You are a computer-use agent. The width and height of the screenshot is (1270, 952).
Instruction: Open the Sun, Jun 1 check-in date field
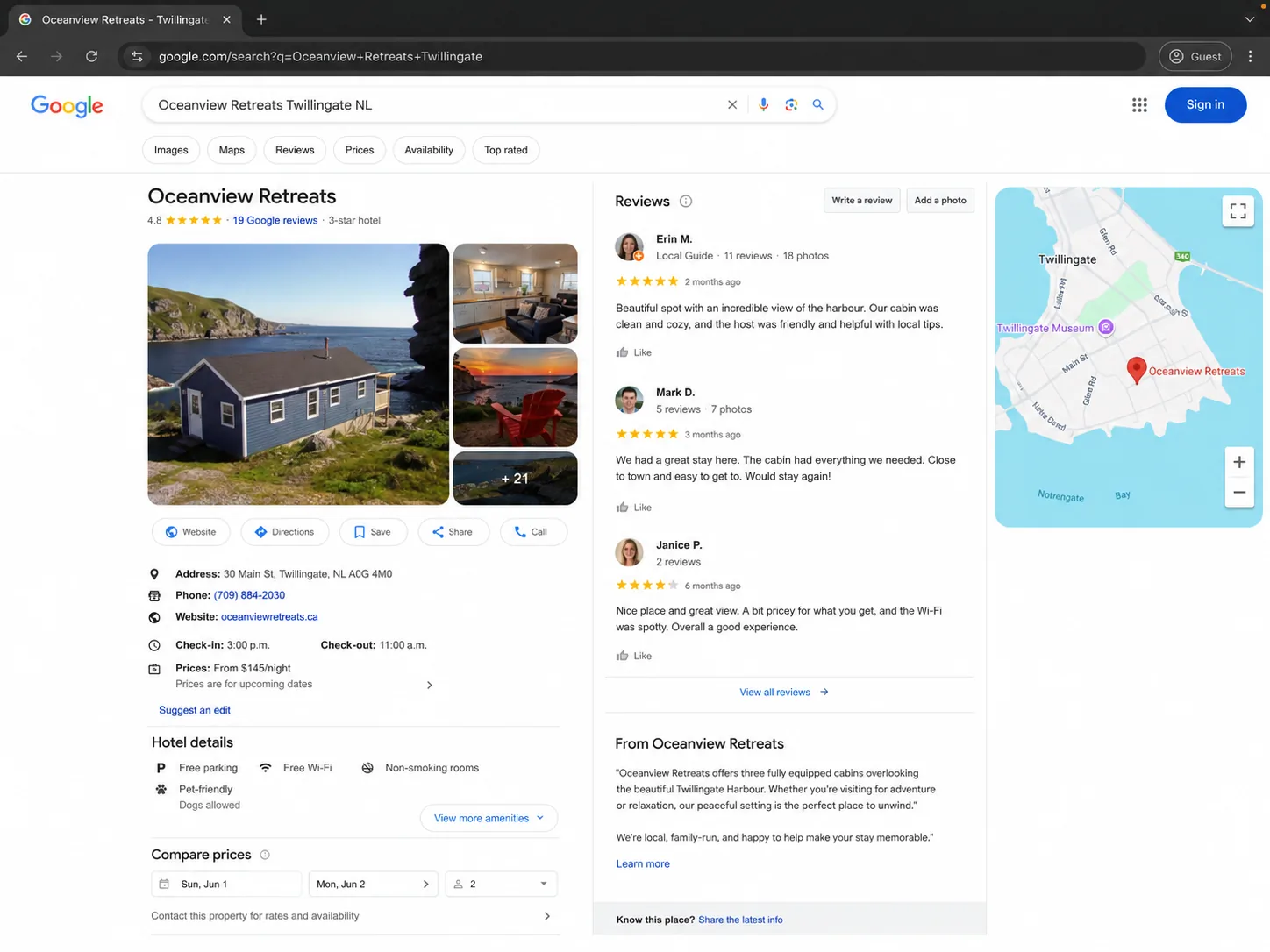click(226, 884)
